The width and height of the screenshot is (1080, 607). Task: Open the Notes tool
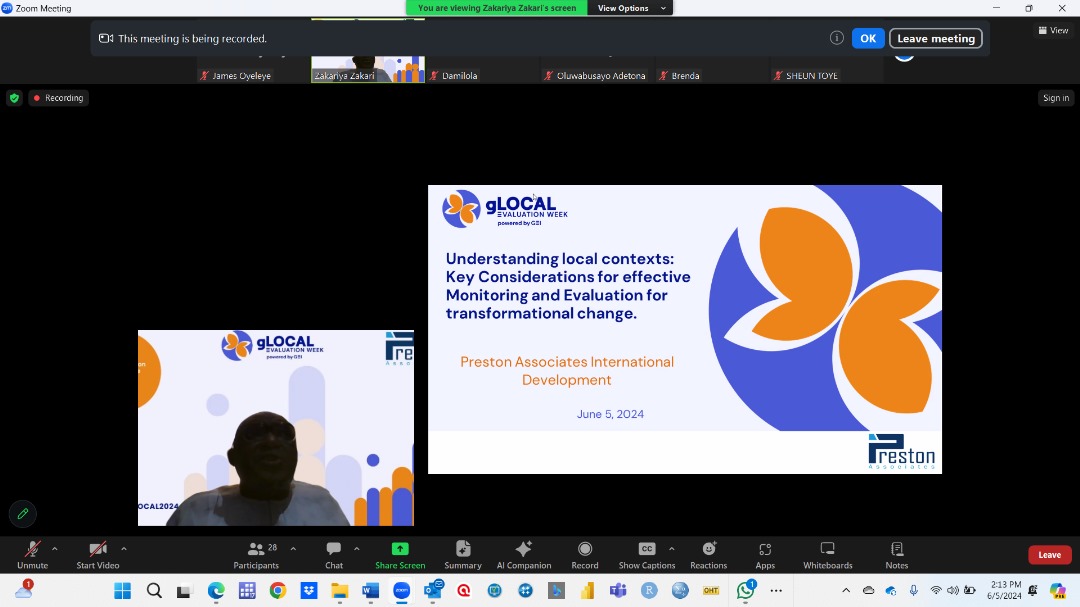pos(897,555)
